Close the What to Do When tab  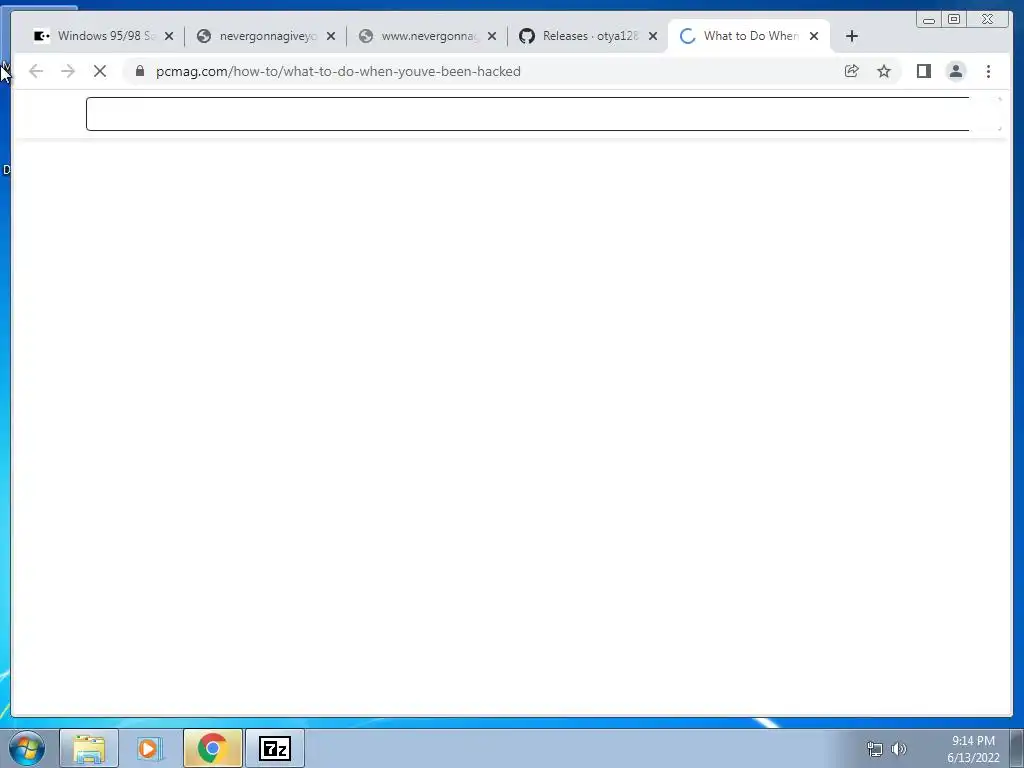click(814, 36)
